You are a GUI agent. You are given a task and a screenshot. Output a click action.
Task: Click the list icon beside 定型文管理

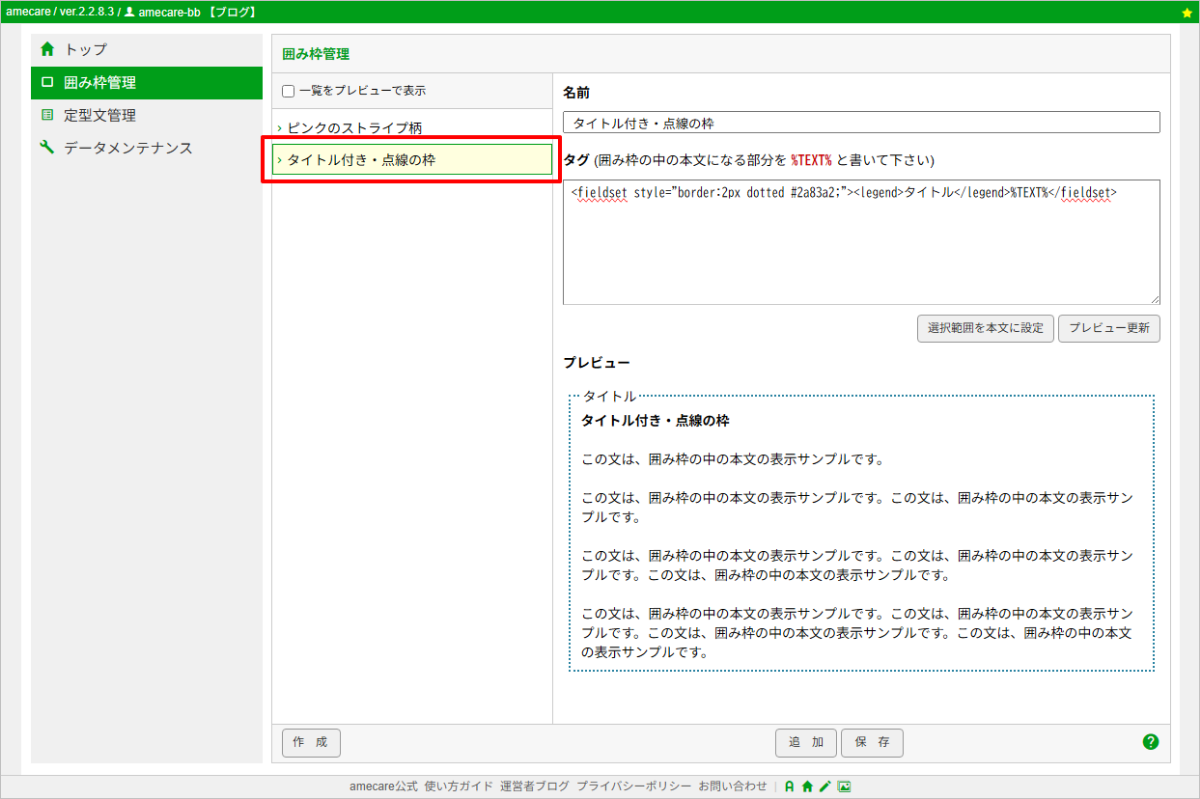(47, 115)
